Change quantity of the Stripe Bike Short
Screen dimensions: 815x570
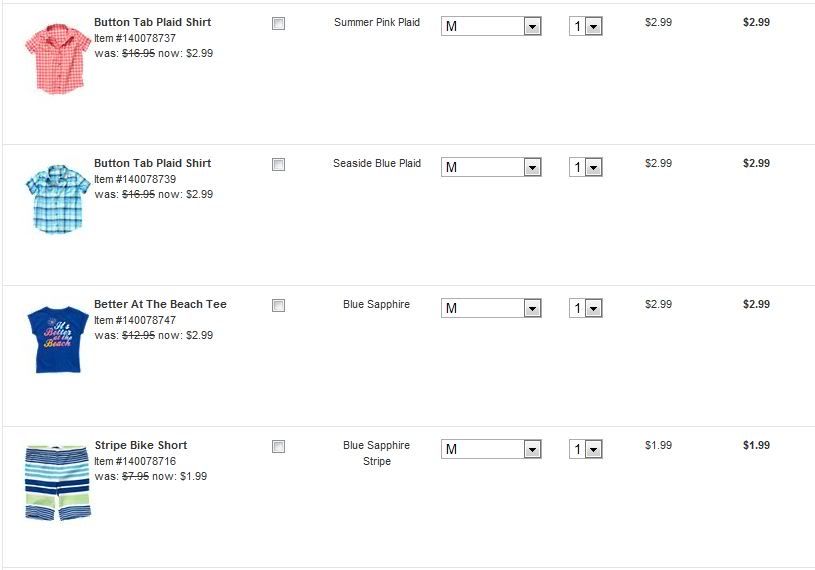pos(585,450)
